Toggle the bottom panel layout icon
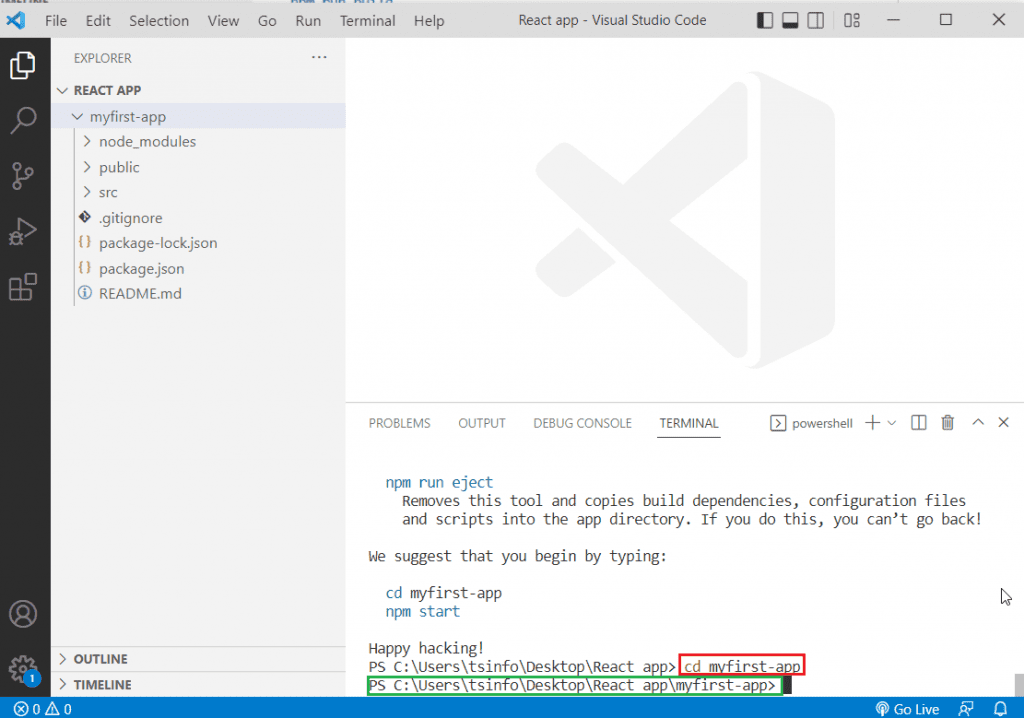This screenshot has width=1024, height=718. [x=790, y=20]
